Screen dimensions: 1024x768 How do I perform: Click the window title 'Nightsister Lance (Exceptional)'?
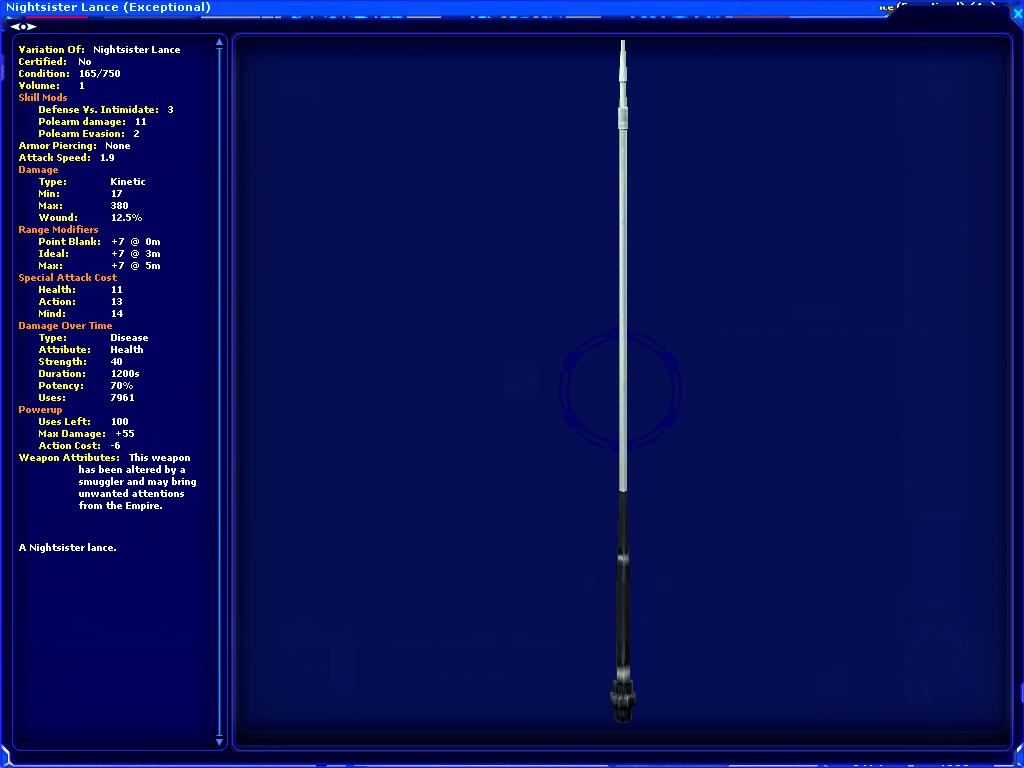[x=108, y=8]
